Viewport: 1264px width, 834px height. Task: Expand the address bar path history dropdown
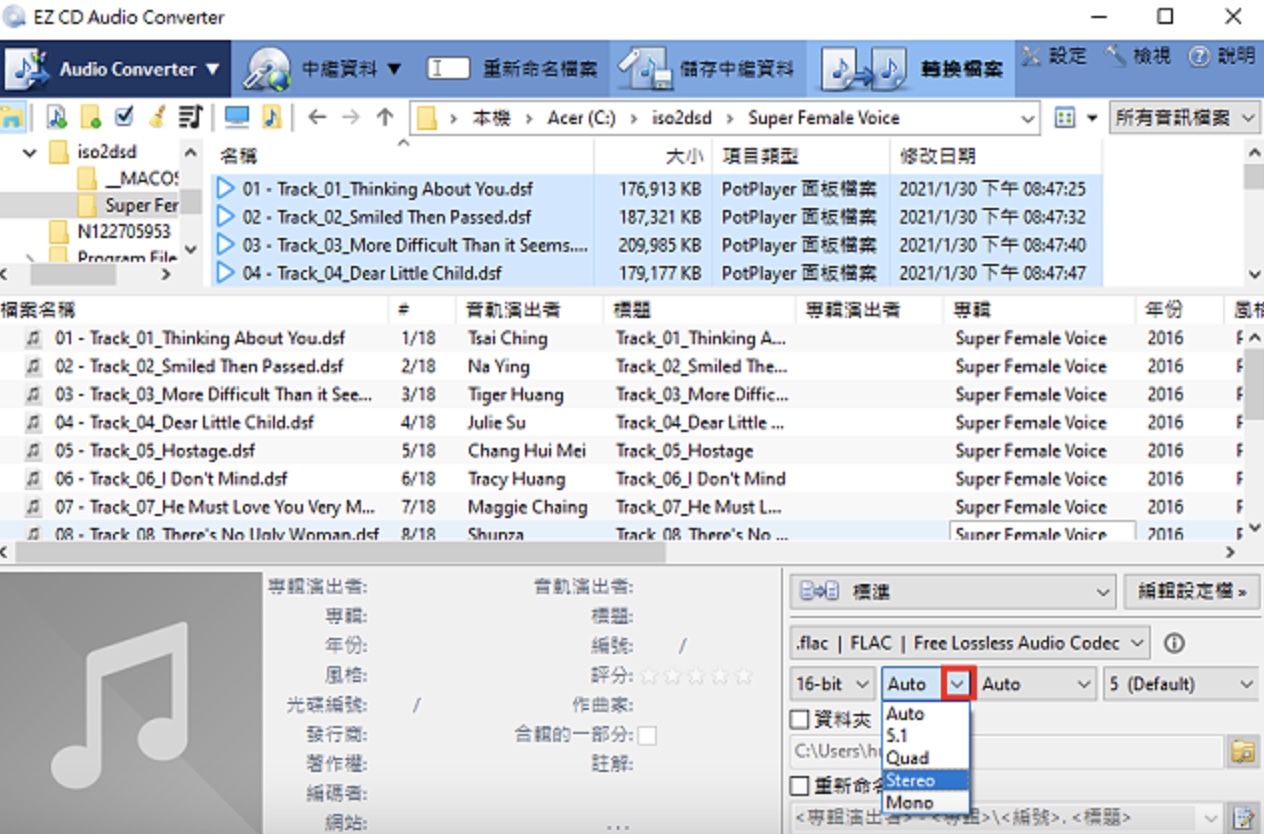[1028, 118]
